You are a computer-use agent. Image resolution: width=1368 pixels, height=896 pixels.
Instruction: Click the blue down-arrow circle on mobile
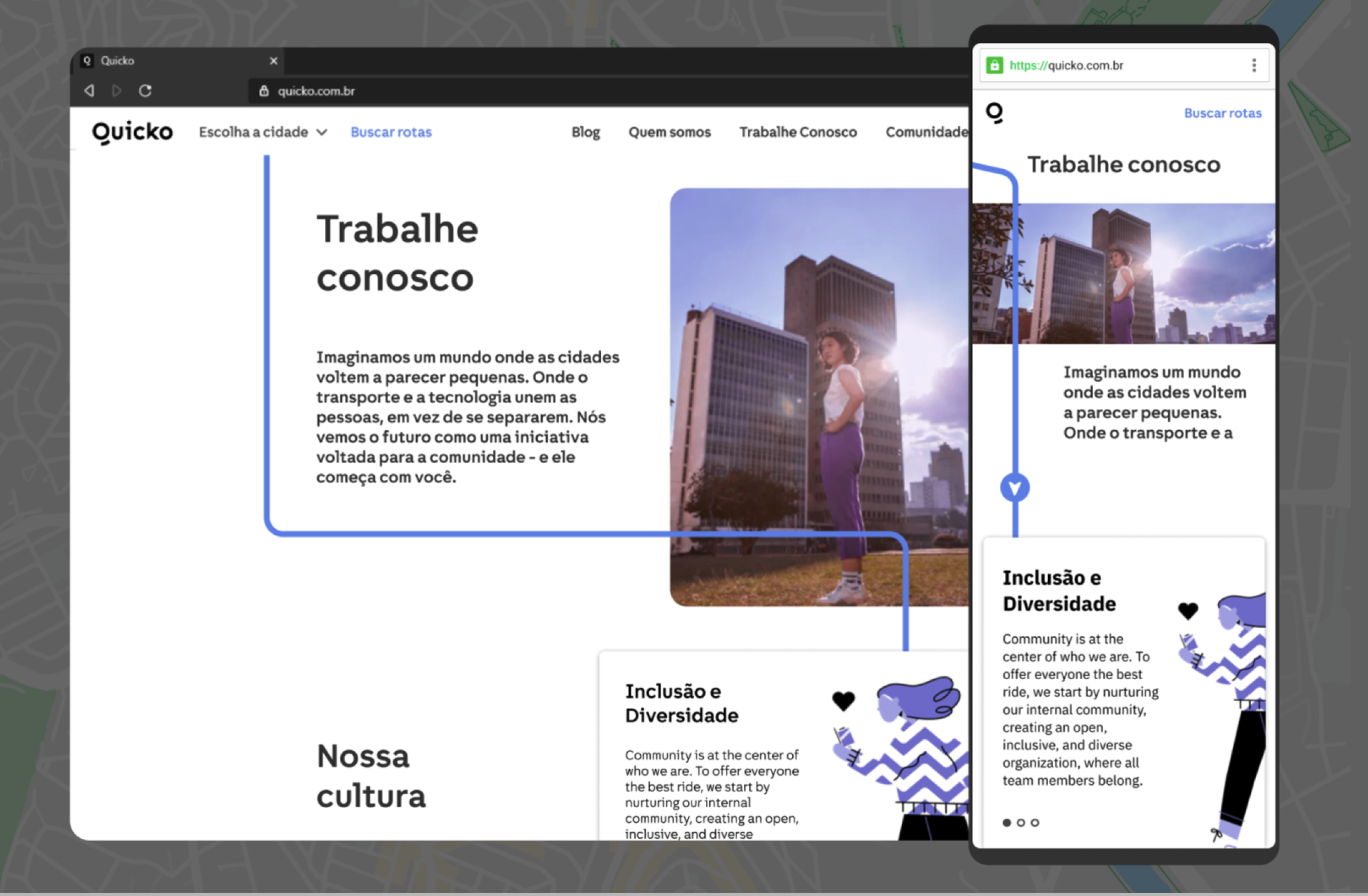tap(1015, 488)
